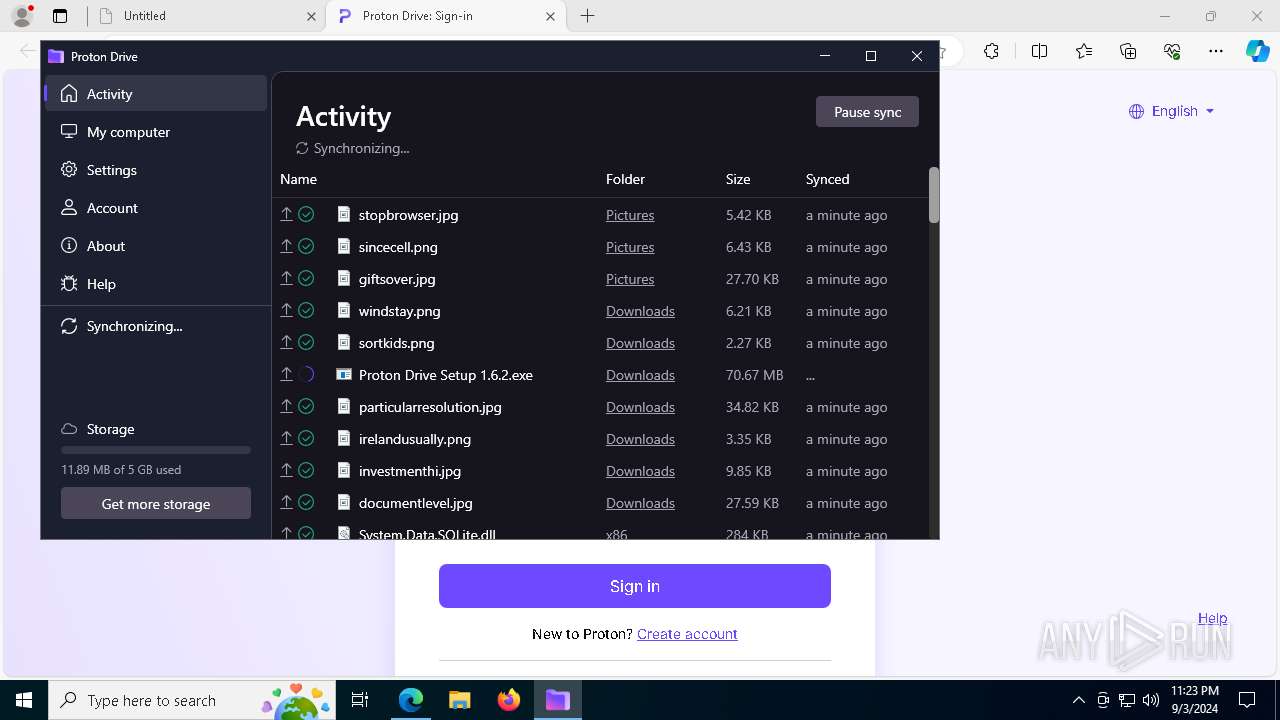
Task: Click the windstay.png file icon
Action: click(x=344, y=310)
